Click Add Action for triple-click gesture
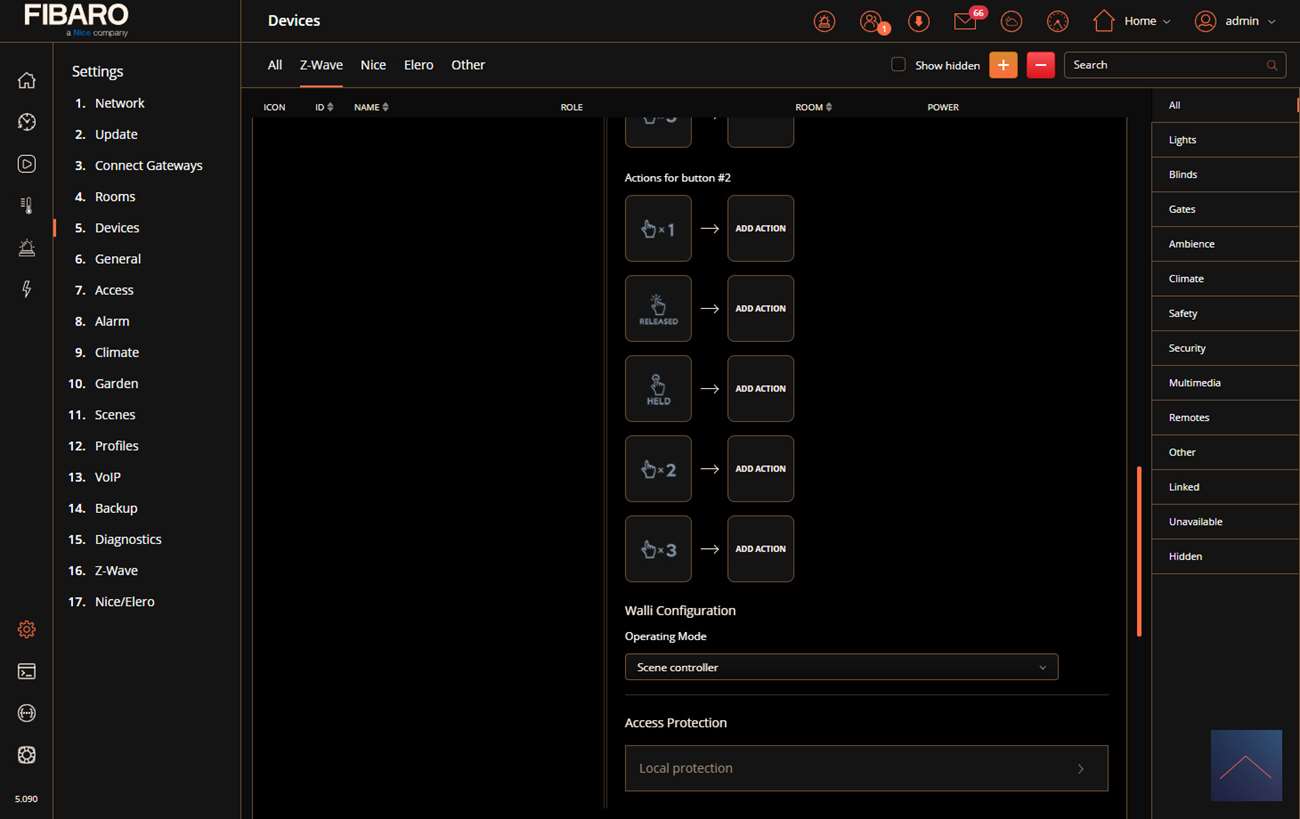This screenshot has width=1300, height=819. (760, 549)
